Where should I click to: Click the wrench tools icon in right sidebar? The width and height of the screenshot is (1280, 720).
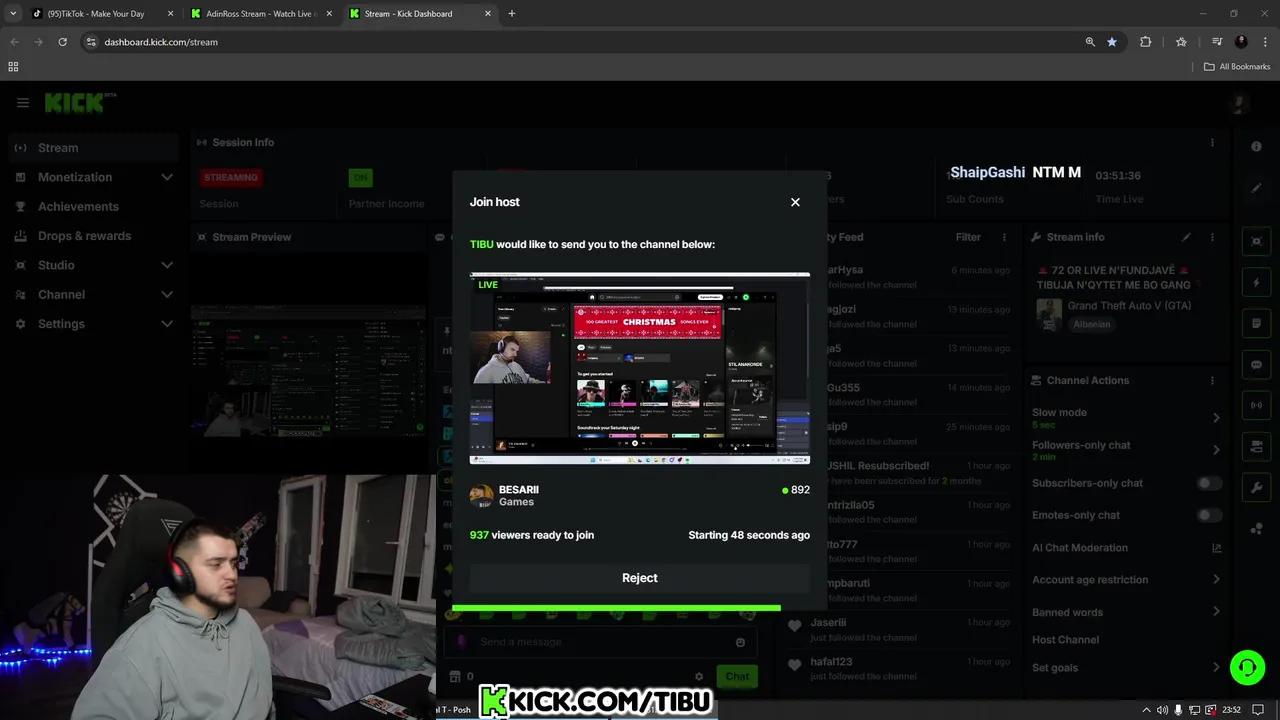(1256, 487)
